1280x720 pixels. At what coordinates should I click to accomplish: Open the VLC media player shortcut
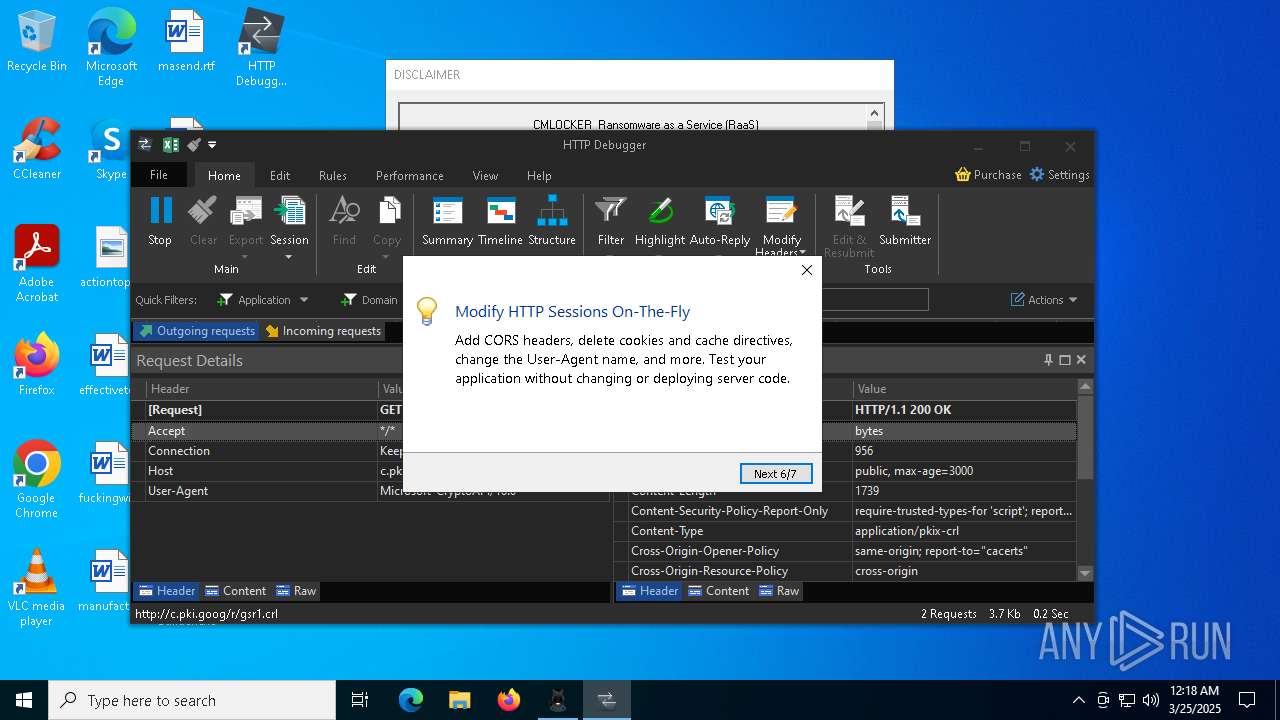pyautogui.click(x=37, y=588)
